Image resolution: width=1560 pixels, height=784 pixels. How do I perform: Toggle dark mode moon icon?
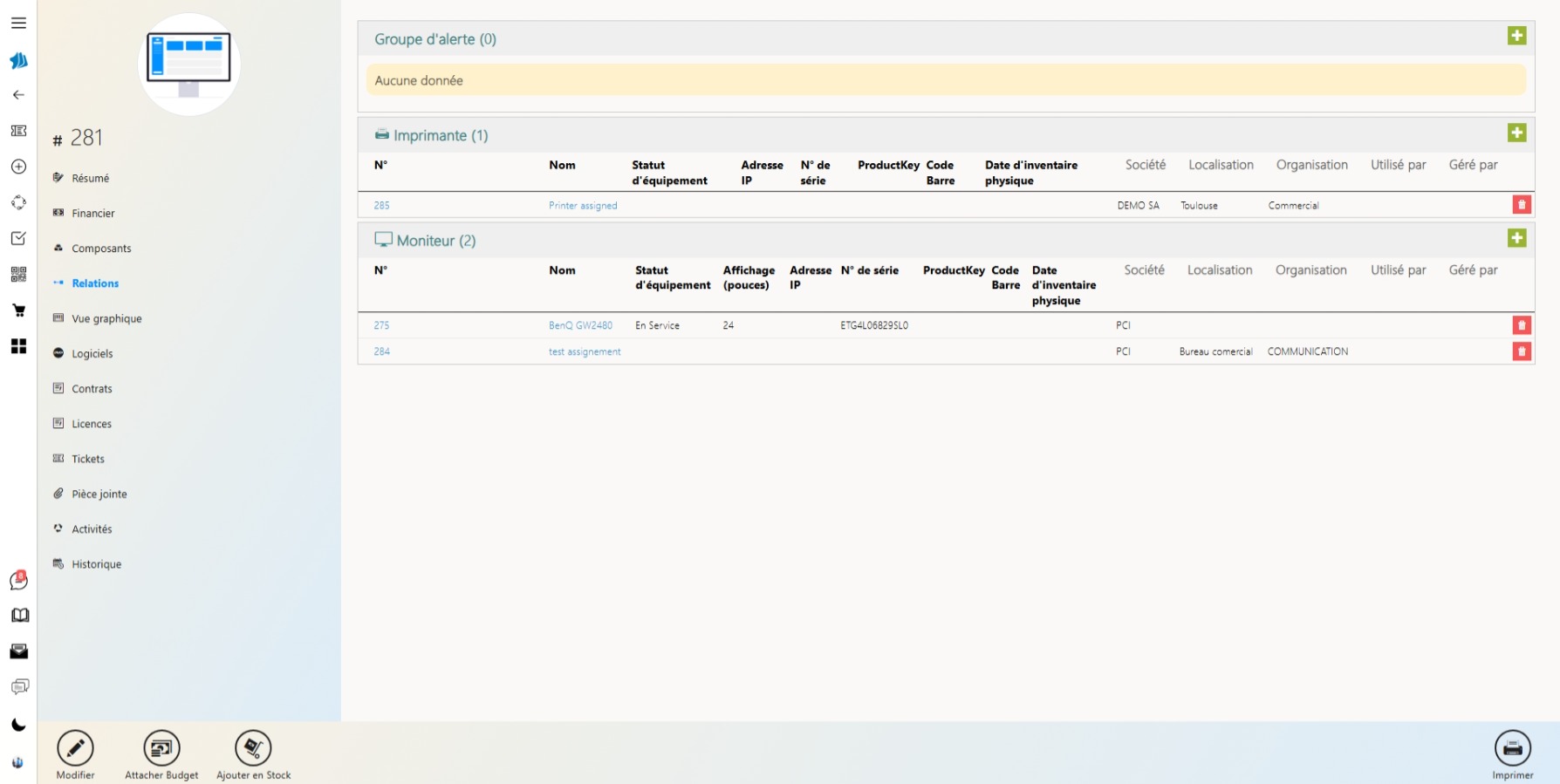[18, 726]
